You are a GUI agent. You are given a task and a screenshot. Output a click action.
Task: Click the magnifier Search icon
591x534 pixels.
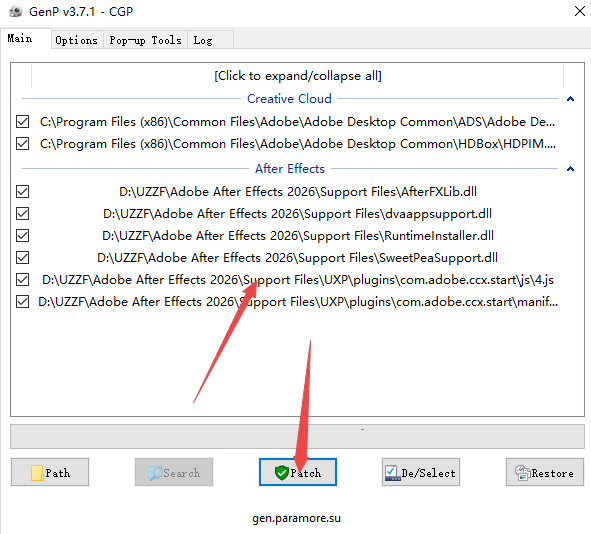pos(155,473)
